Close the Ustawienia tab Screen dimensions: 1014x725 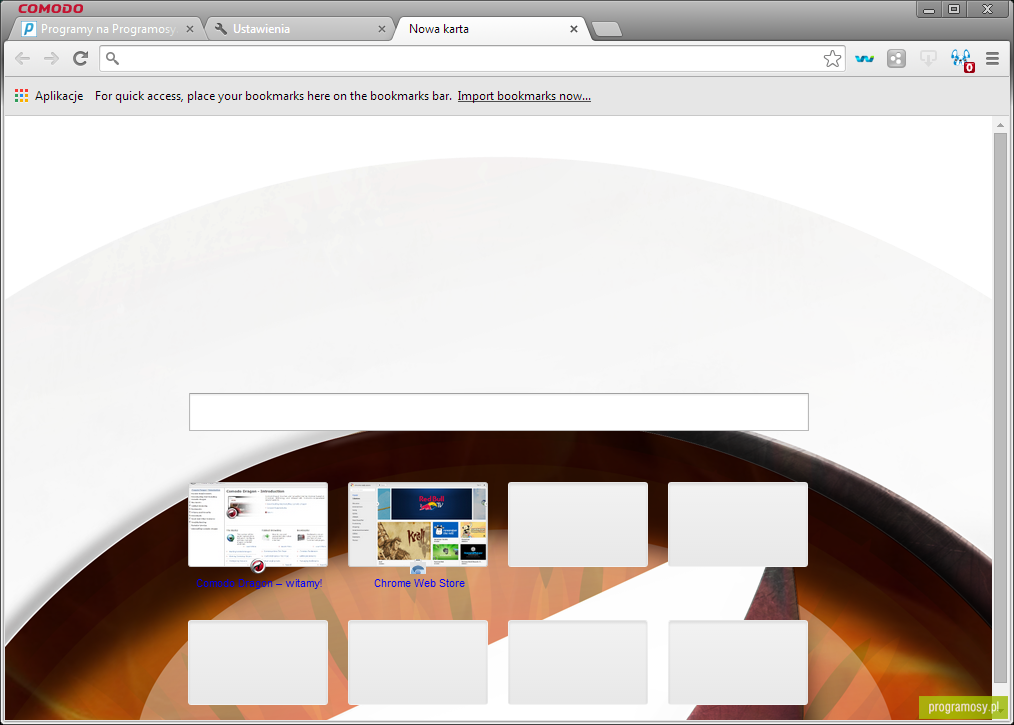382,29
